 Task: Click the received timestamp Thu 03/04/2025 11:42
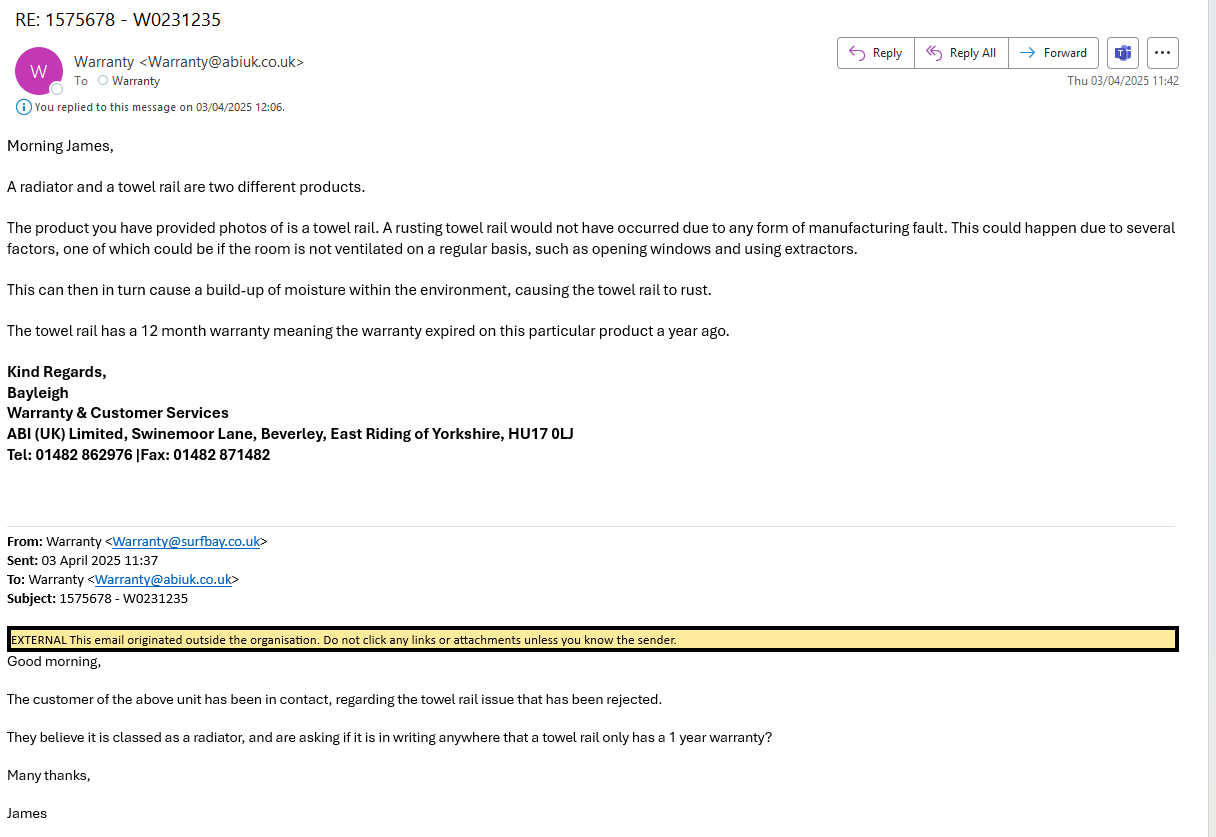click(x=1122, y=81)
